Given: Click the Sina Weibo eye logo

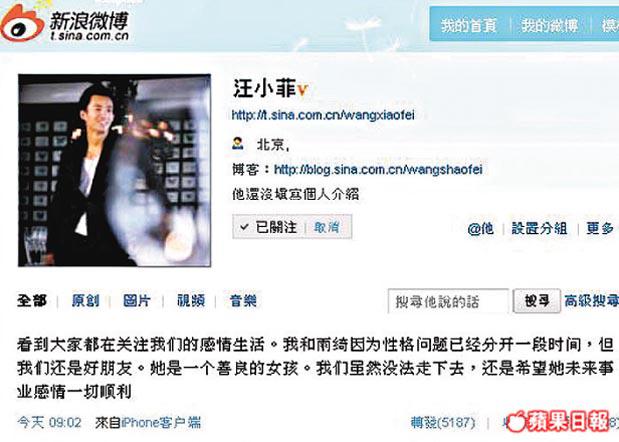Looking at the screenshot, I should [x=22, y=24].
